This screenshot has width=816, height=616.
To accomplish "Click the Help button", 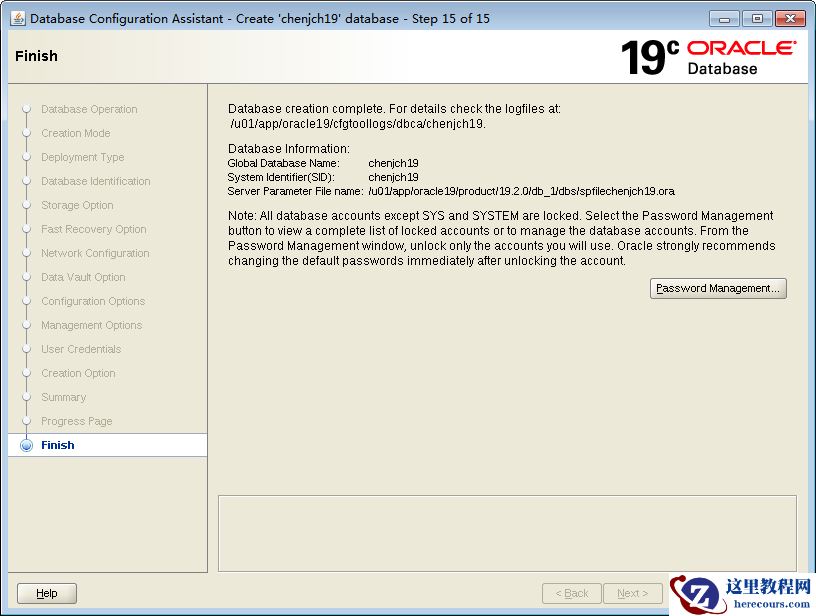I will (x=47, y=593).
